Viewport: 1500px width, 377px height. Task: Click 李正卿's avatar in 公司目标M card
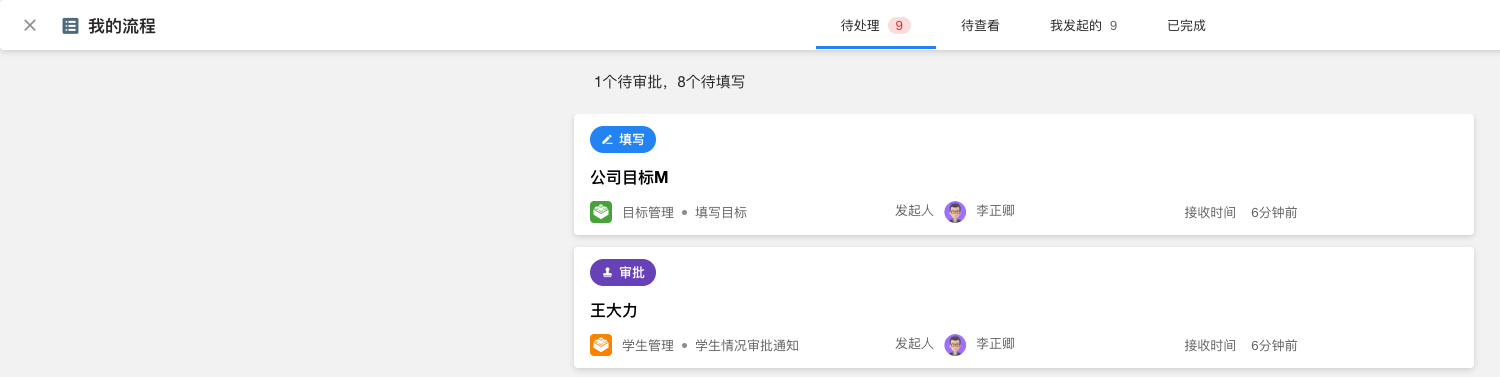point(955,212)
